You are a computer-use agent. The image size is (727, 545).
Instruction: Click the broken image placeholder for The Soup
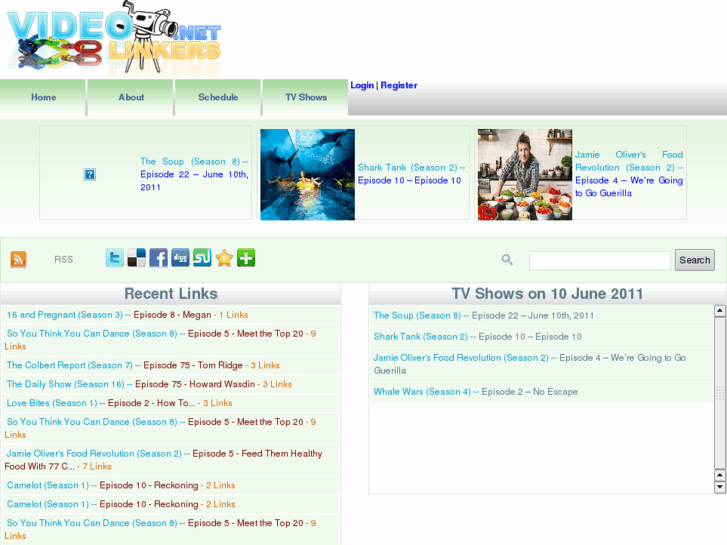[x=90, y=174]
